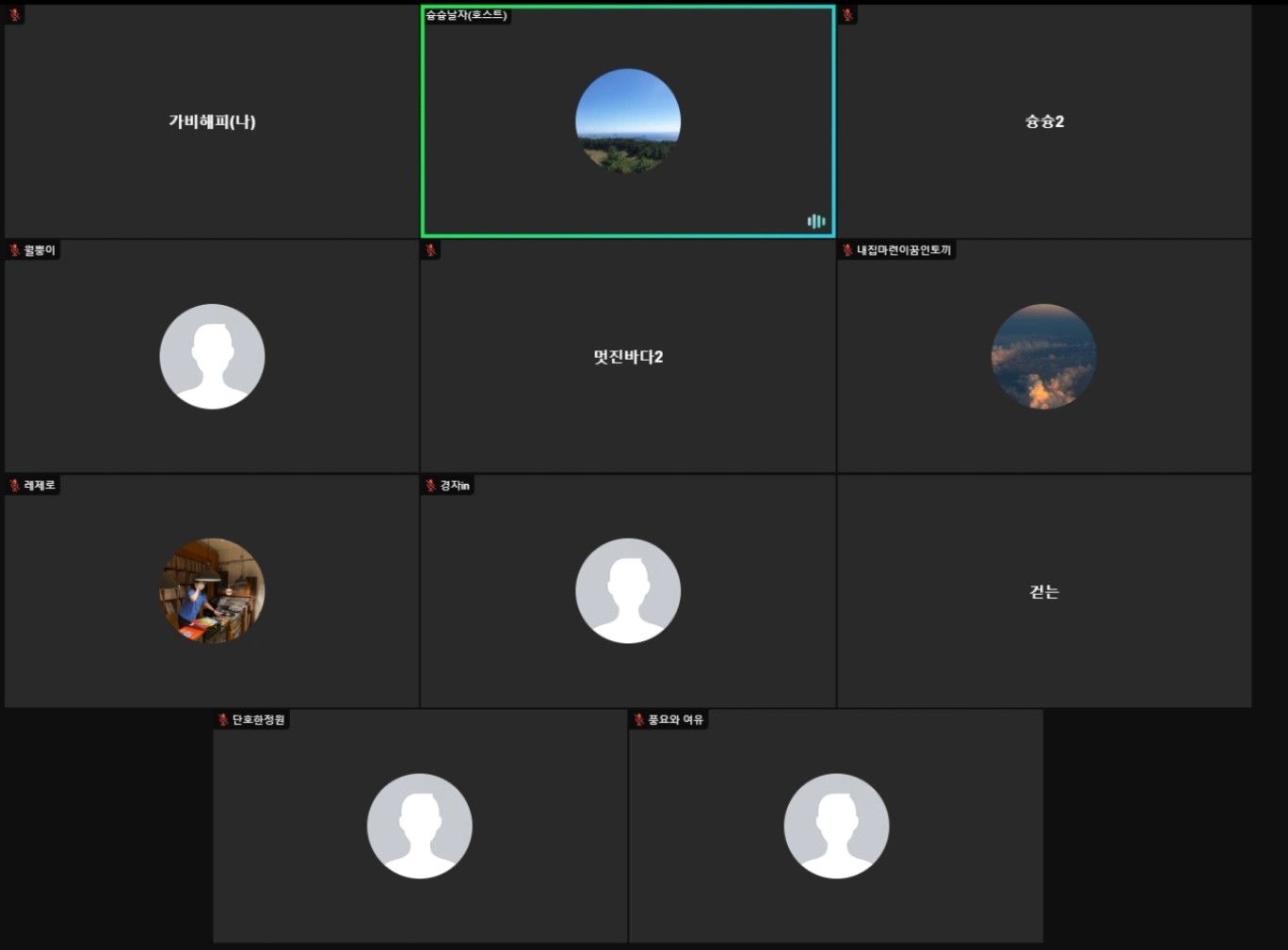
Task: Select the 내집마련이꿈인토끼 name label
Action: (904, 250)
